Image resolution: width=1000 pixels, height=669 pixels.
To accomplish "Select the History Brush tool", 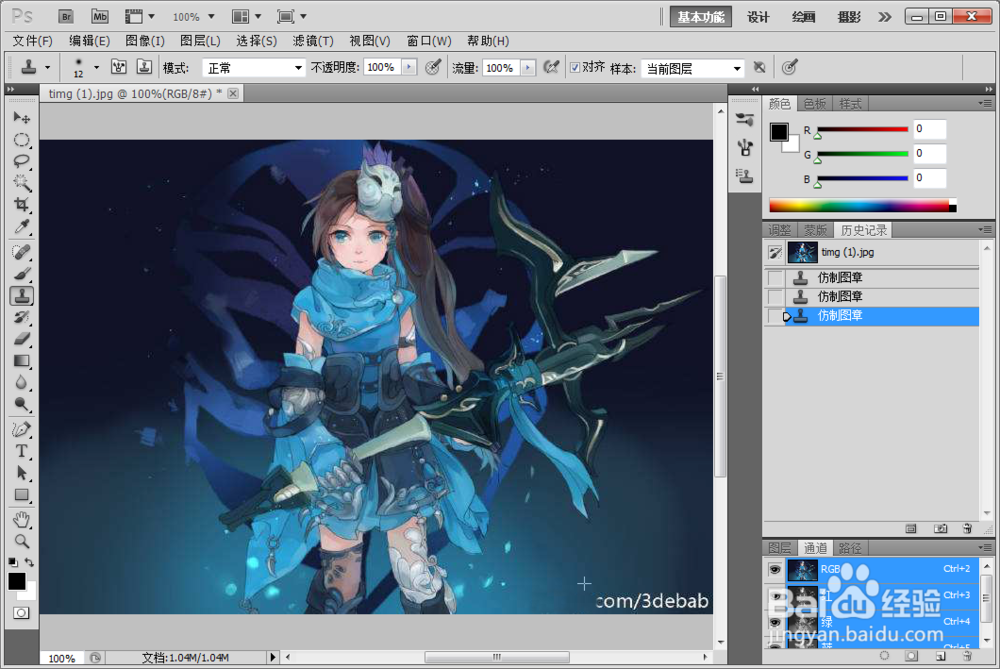I will pyautogui.click(x=22, y=317).
